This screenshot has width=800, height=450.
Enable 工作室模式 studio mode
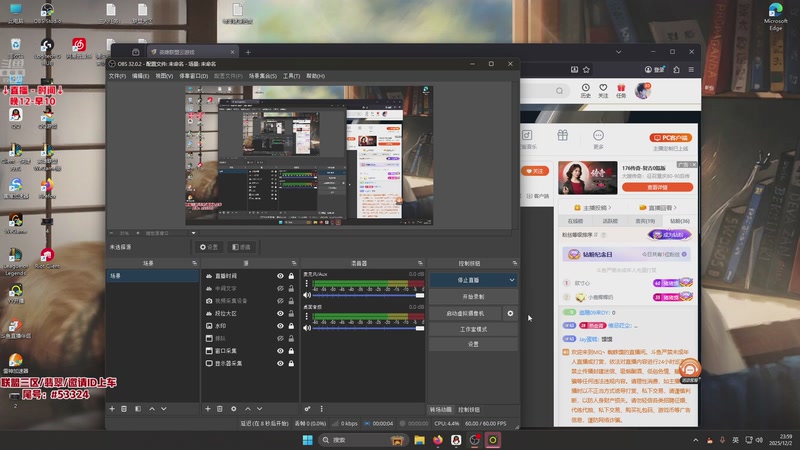tap(473, 330)
